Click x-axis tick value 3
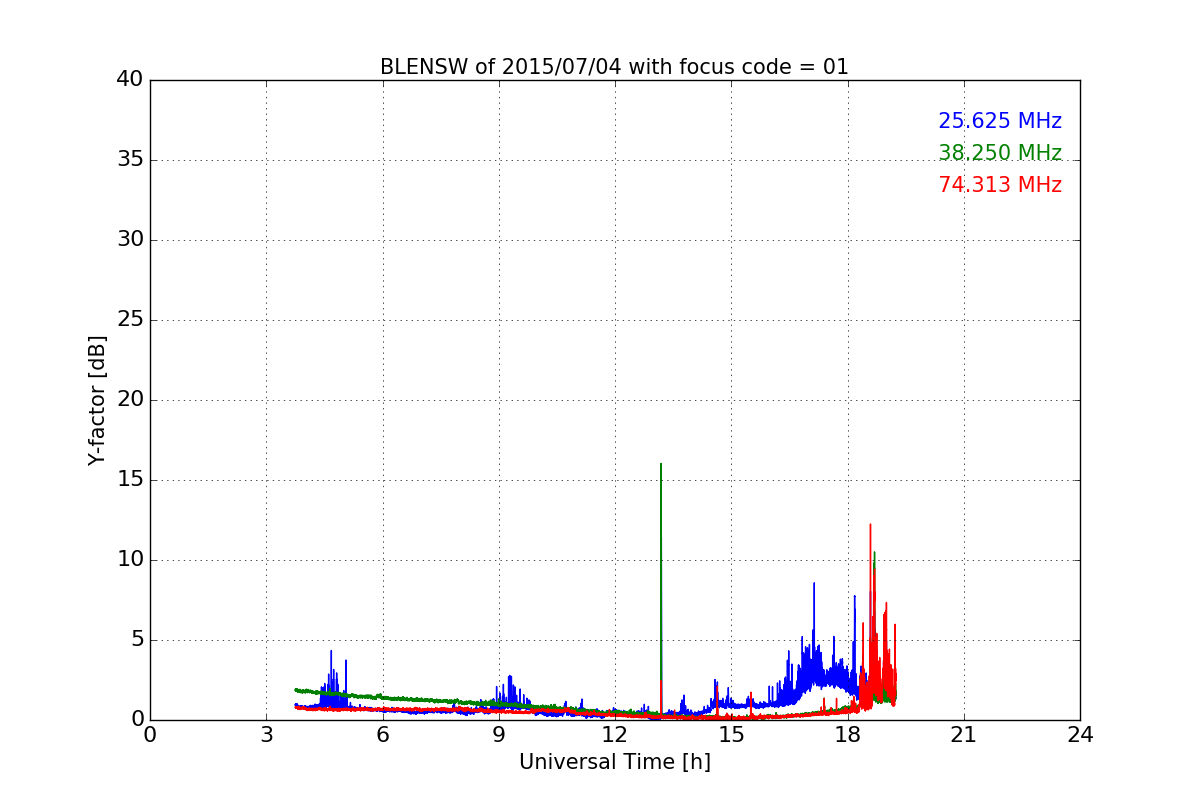The width and height of the screenshot is (1200, 800). tap(266, 735)
